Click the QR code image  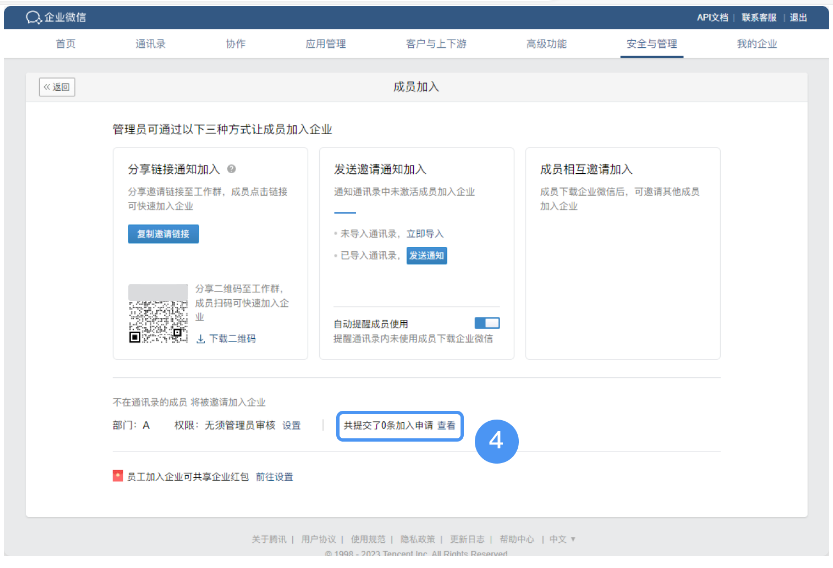coord(158,320)
